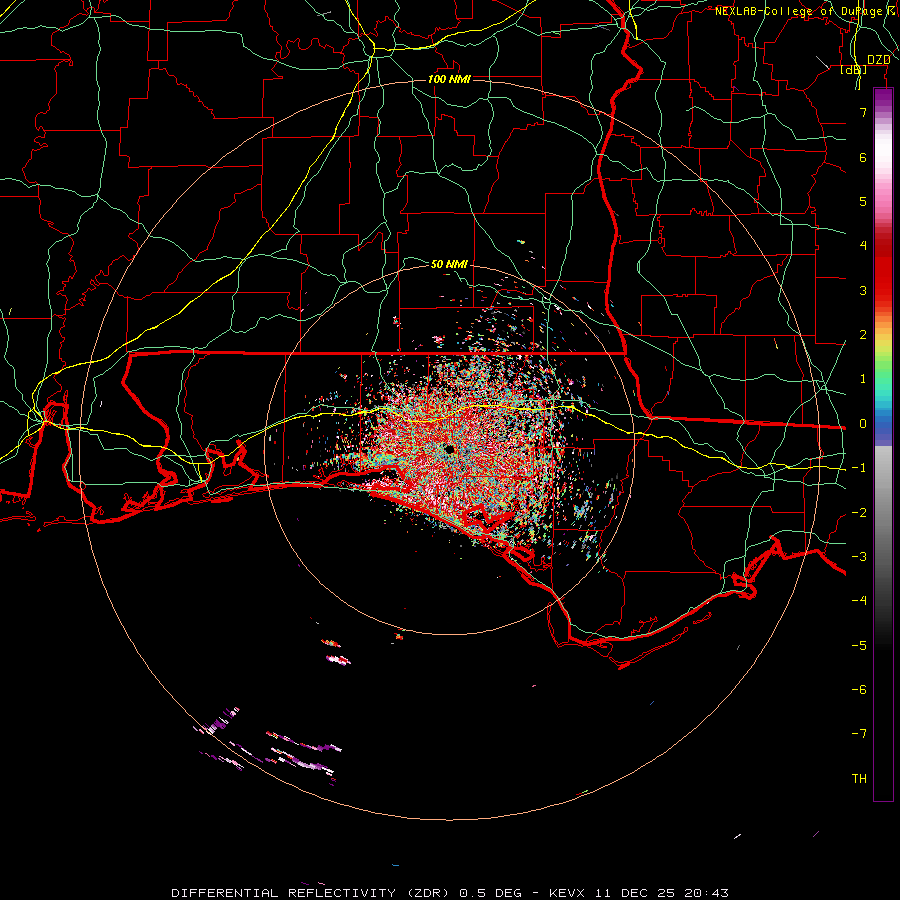Click the 1 value on the ZDR legend
This screenshot has width=900, height=900.
tap(863, 379)
